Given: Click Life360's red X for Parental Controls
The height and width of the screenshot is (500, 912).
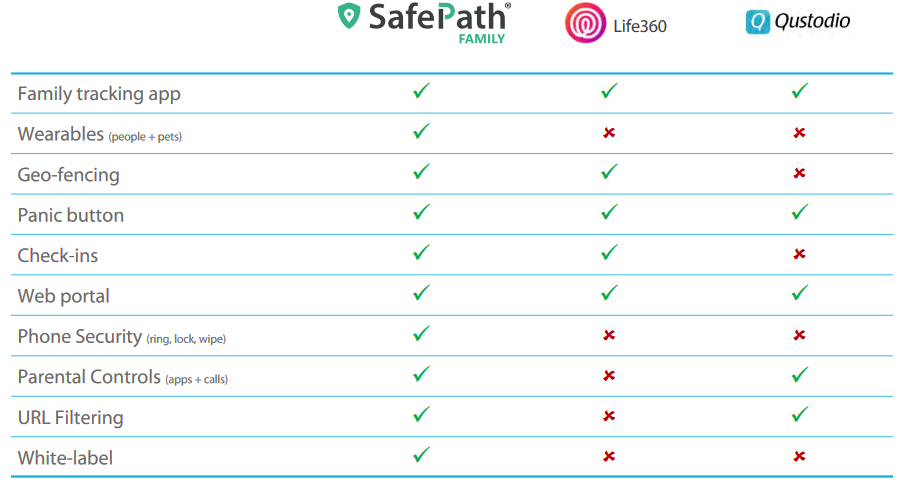Looking at the screenshot, I should [x=609, y=376].
